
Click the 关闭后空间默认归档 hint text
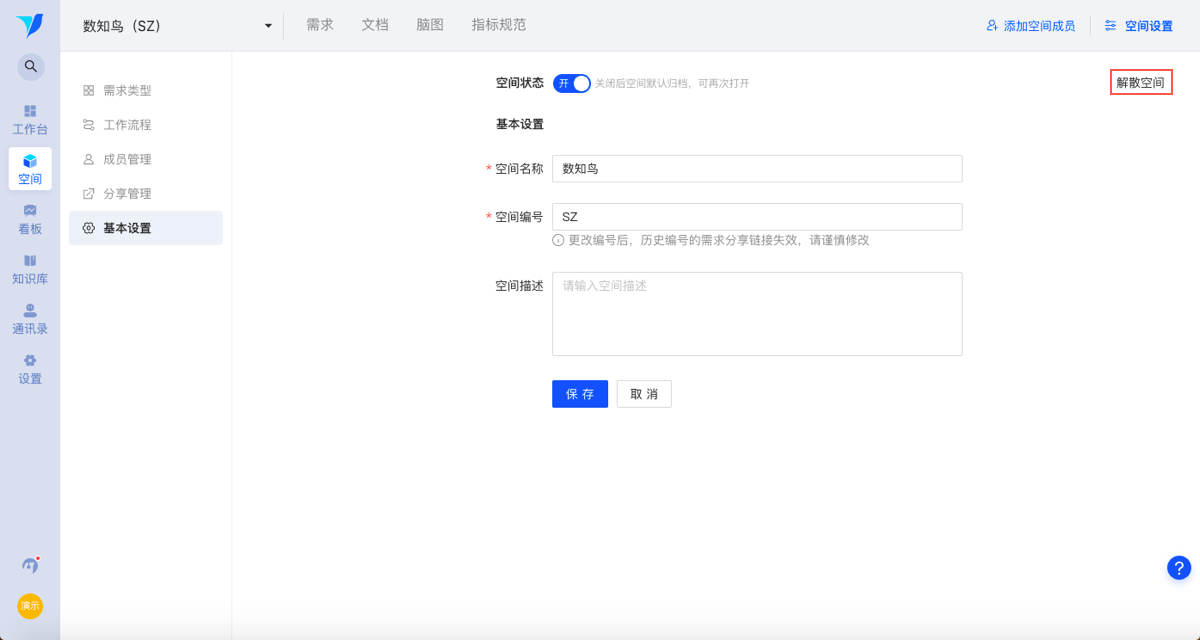[672, 83]
